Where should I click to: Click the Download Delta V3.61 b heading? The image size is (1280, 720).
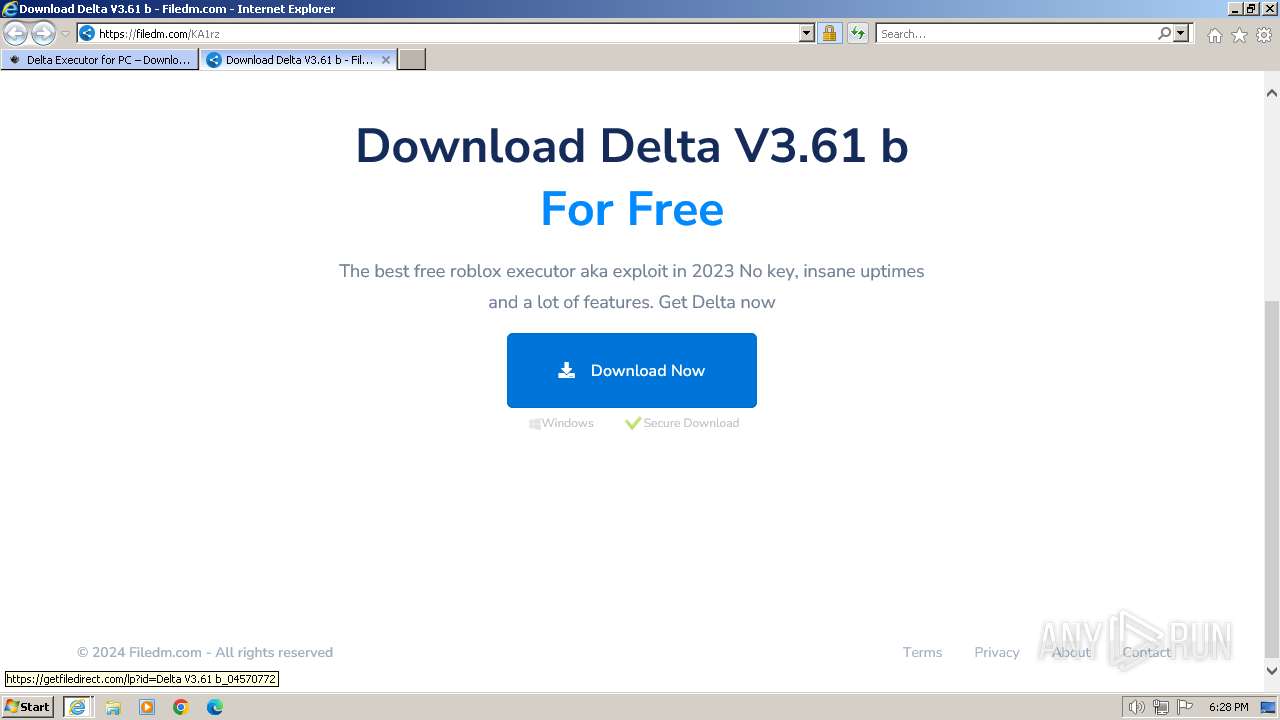(x=632, y=146)
